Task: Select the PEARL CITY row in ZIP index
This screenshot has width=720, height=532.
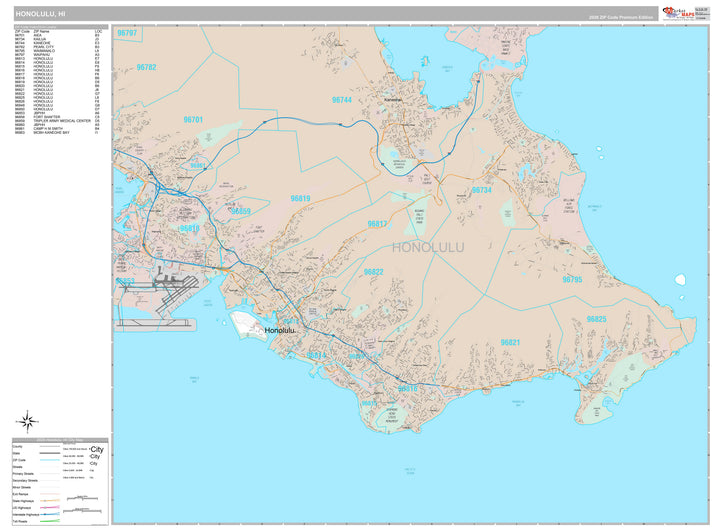Action: (57, 47)
